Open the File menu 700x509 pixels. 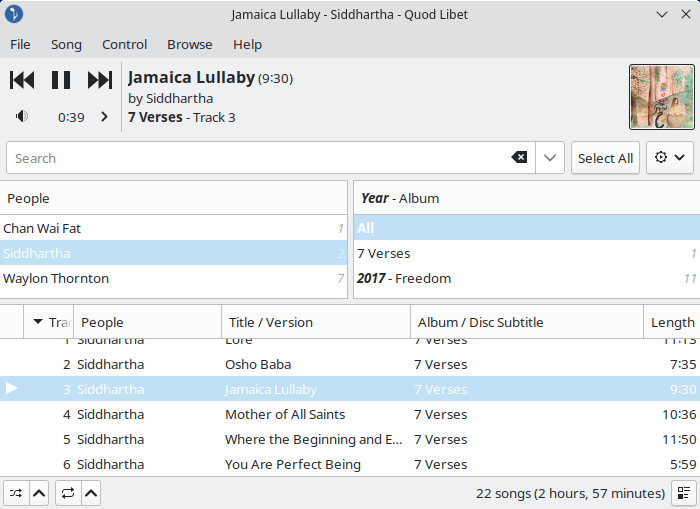pos(20,45)
